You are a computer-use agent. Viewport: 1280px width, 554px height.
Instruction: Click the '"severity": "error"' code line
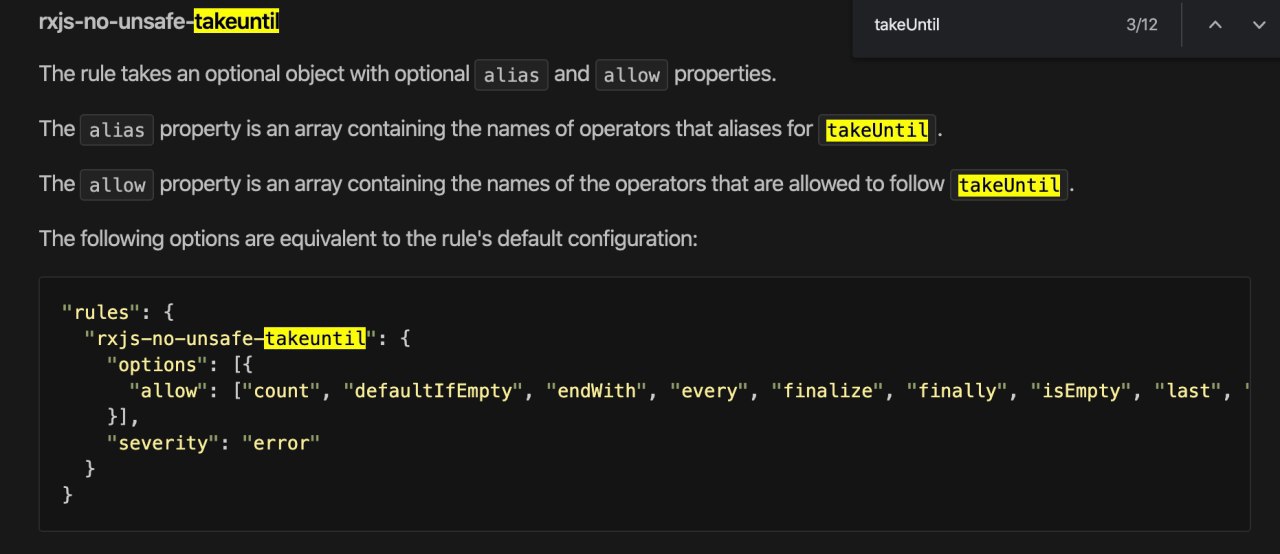coord(213,442)
